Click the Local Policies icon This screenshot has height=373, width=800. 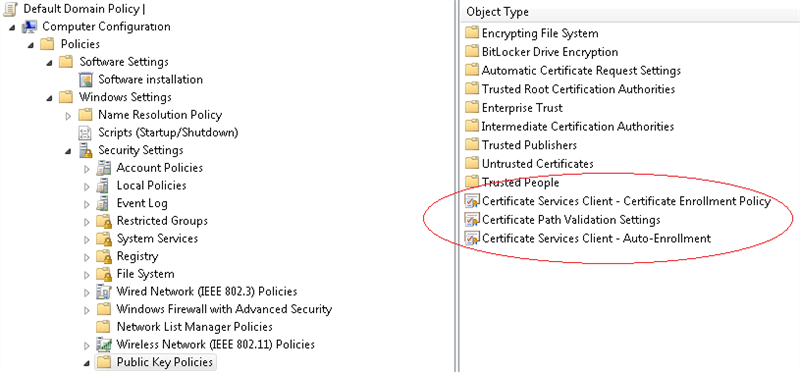click(x=103, y=185)
